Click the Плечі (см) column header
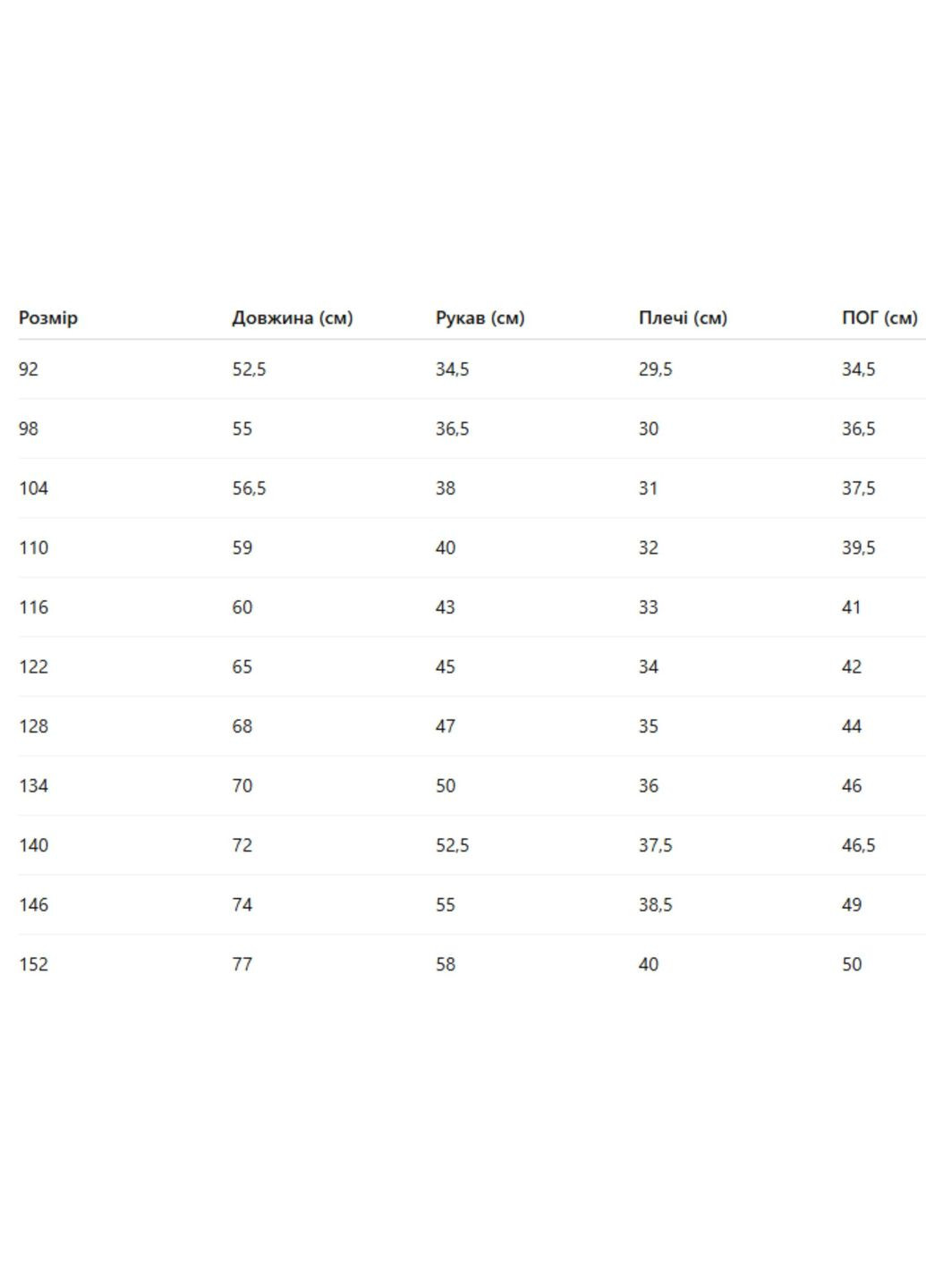The height and width of the screenshot is (1288, 926). (x=683, y=318)
